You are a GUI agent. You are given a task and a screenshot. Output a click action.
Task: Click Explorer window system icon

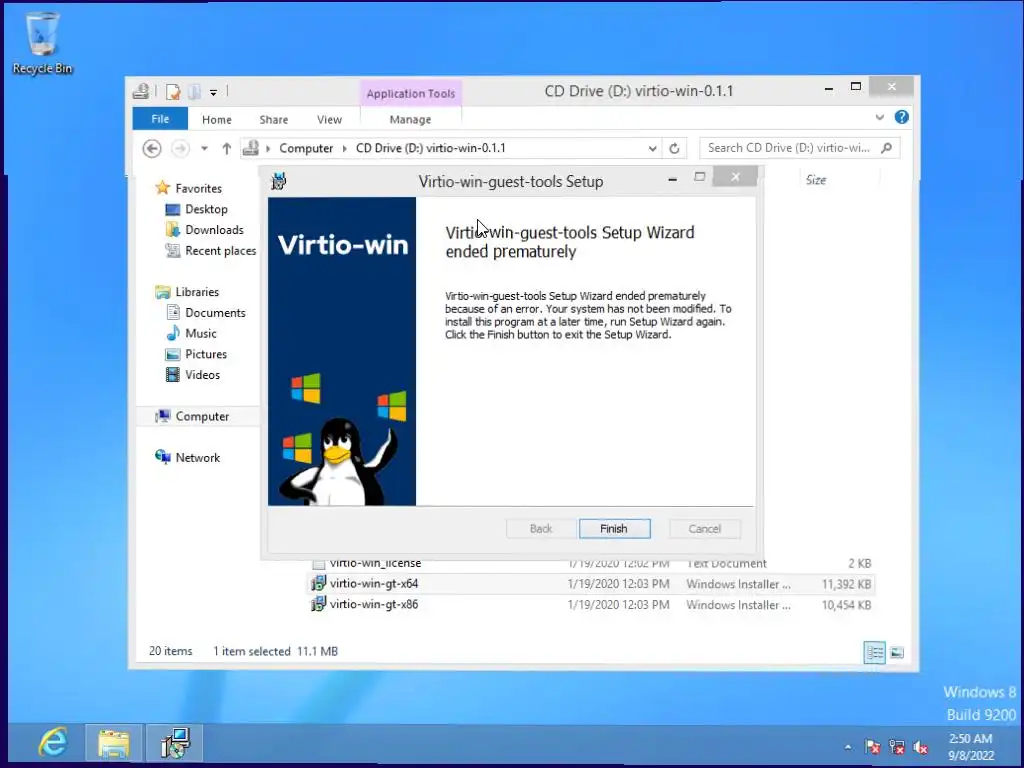[141, 91]
